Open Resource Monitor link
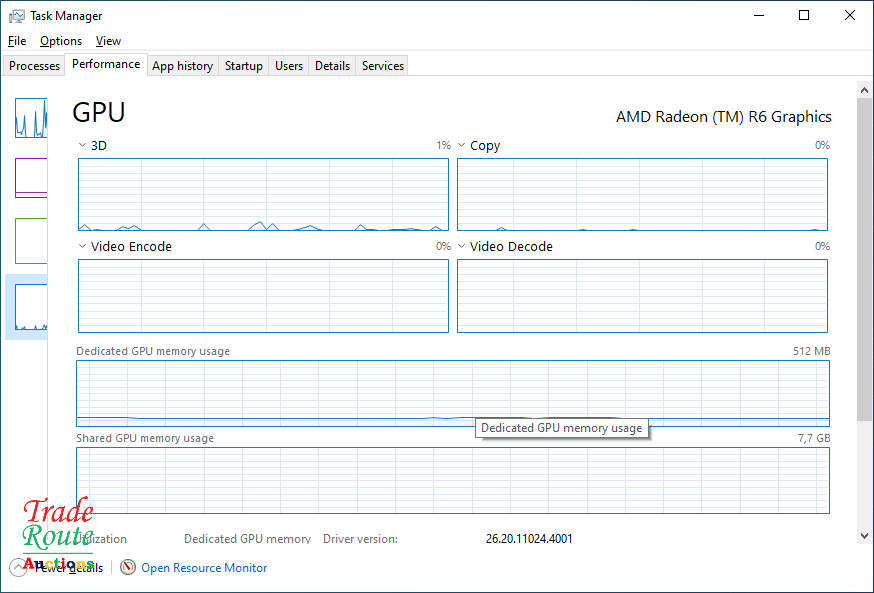This screenshot has height=593, width=874. coord(204,568)
